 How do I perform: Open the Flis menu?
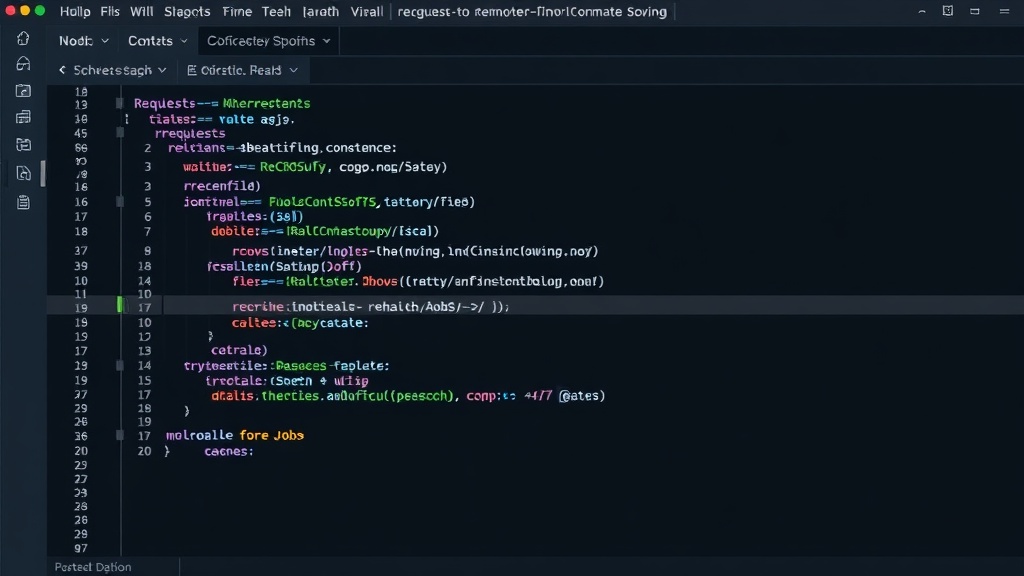[110, 12]
